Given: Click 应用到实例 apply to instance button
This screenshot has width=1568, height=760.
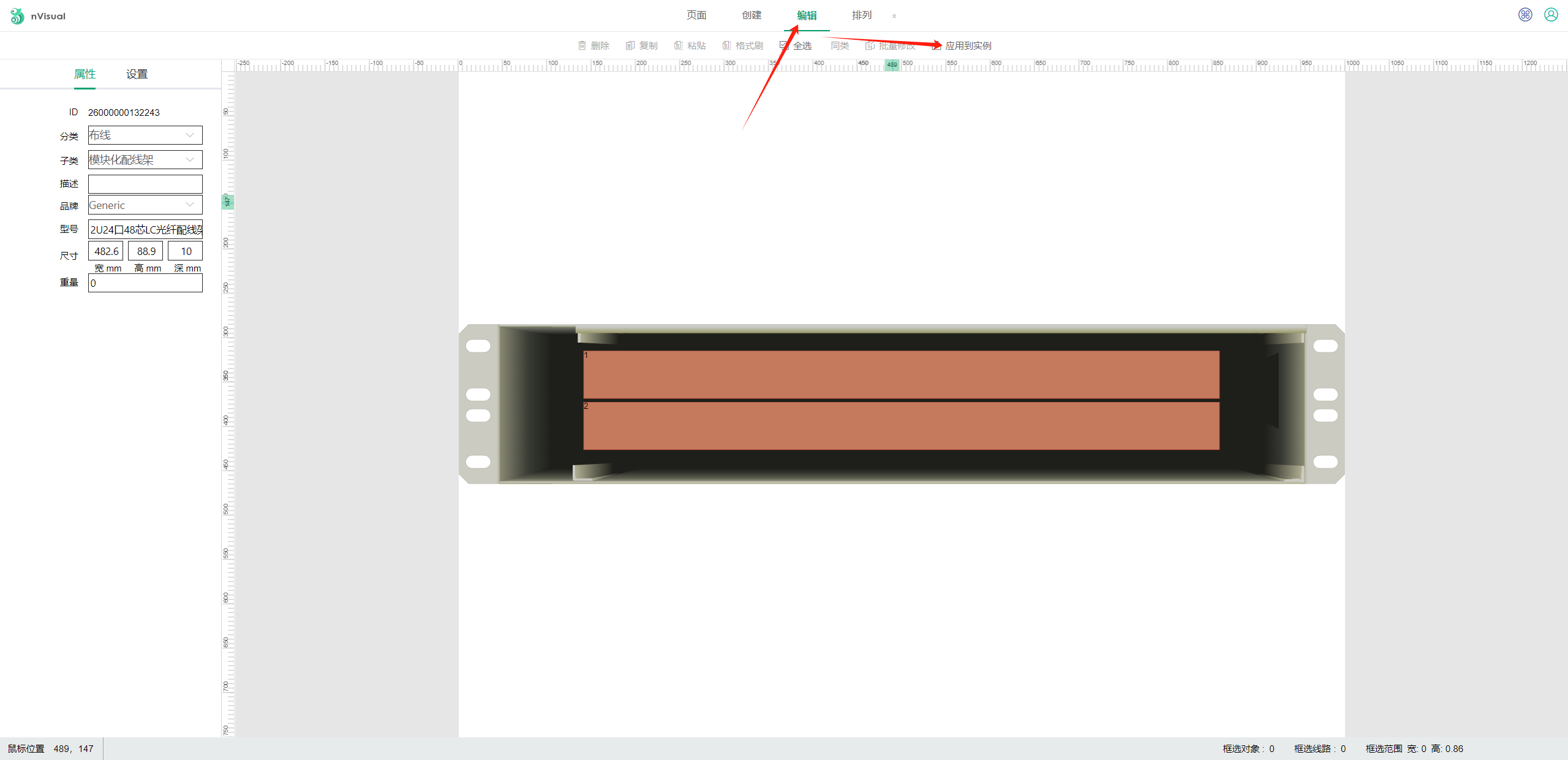Looking at the screenshot, I should tap(968, 45).
